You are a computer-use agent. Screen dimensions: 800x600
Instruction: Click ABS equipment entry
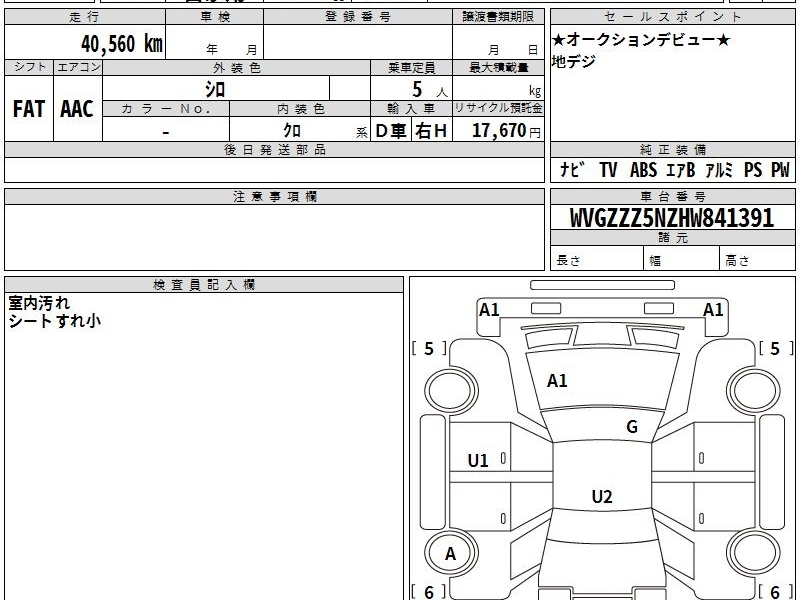coord(643,169)
